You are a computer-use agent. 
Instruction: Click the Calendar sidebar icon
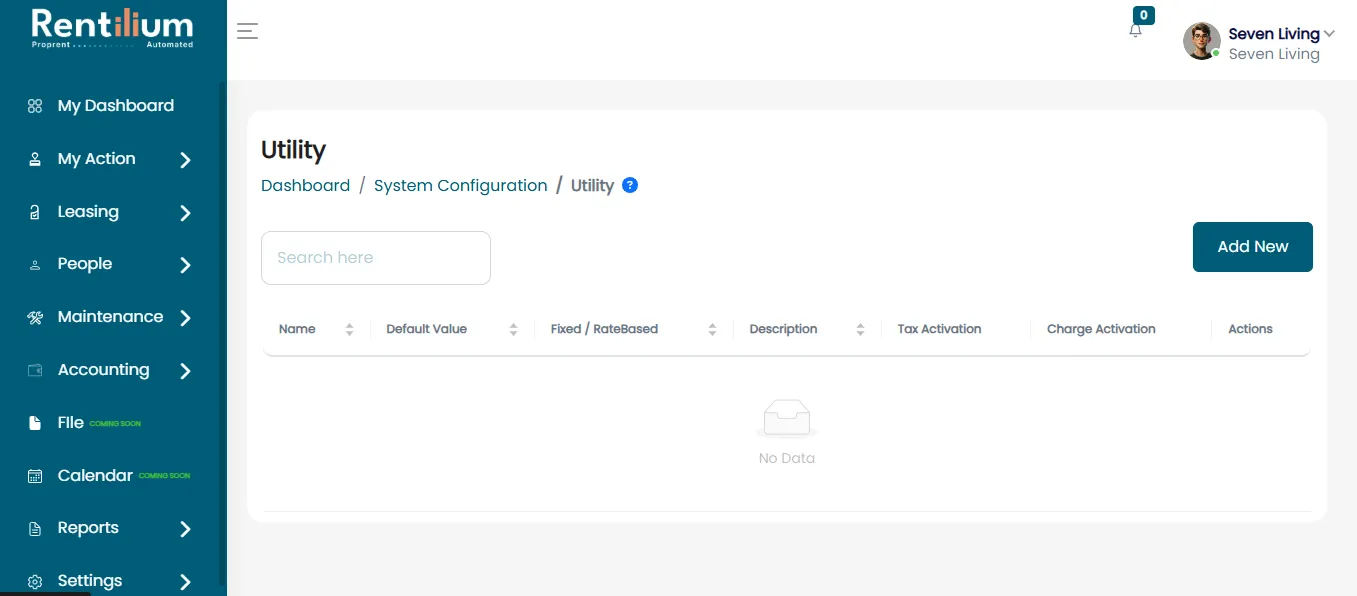point(35,476)
